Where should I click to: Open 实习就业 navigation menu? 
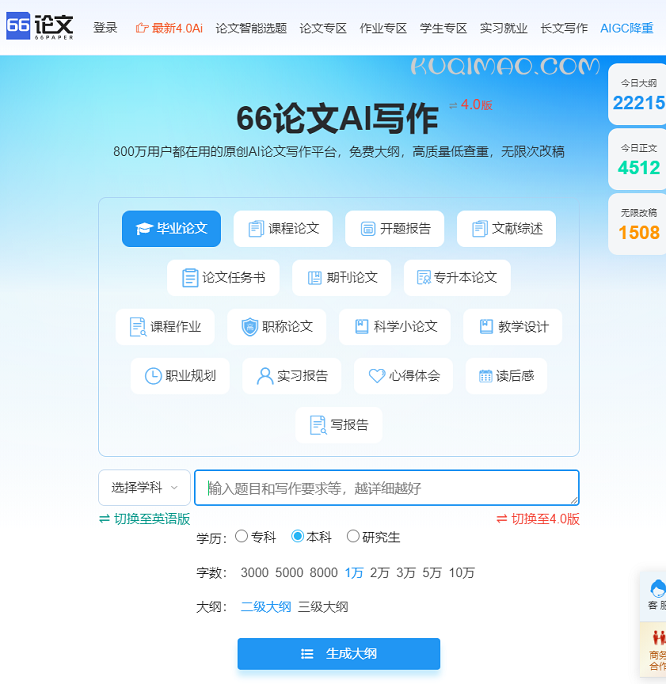click(504, 28)
